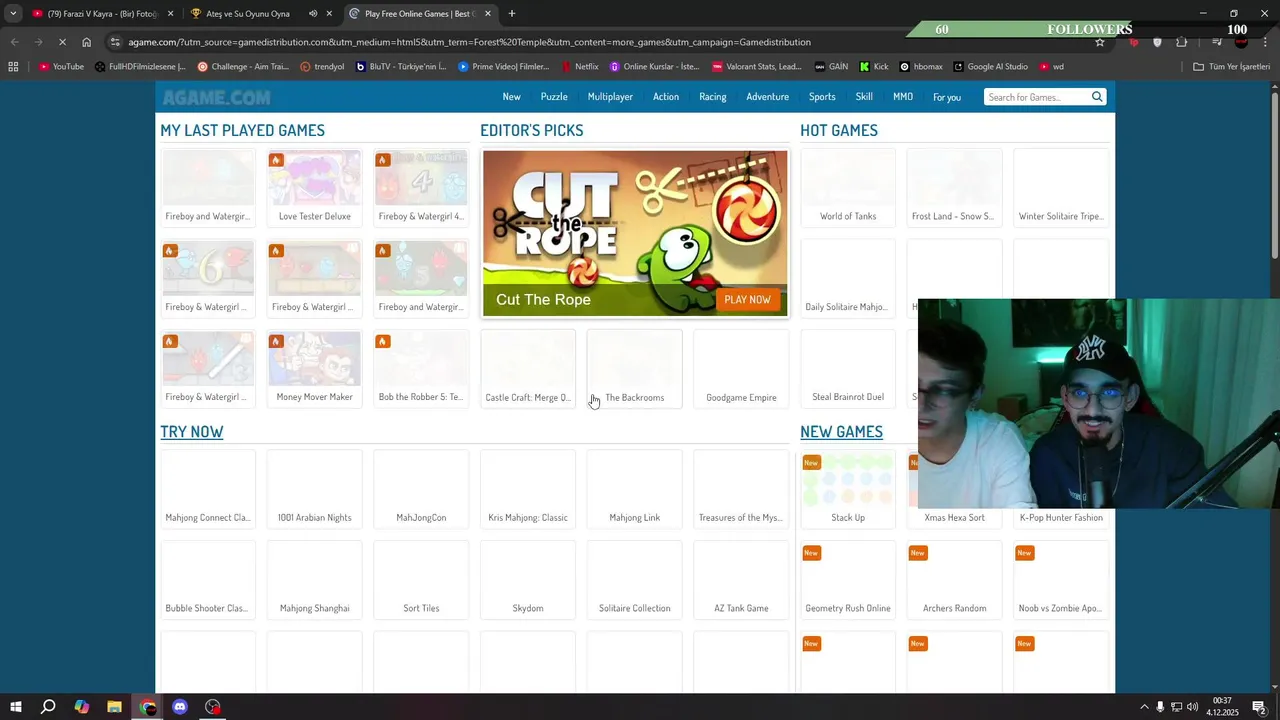
Task: Open the Racing category
Action: pyautogui.click(x=713, y=97)
